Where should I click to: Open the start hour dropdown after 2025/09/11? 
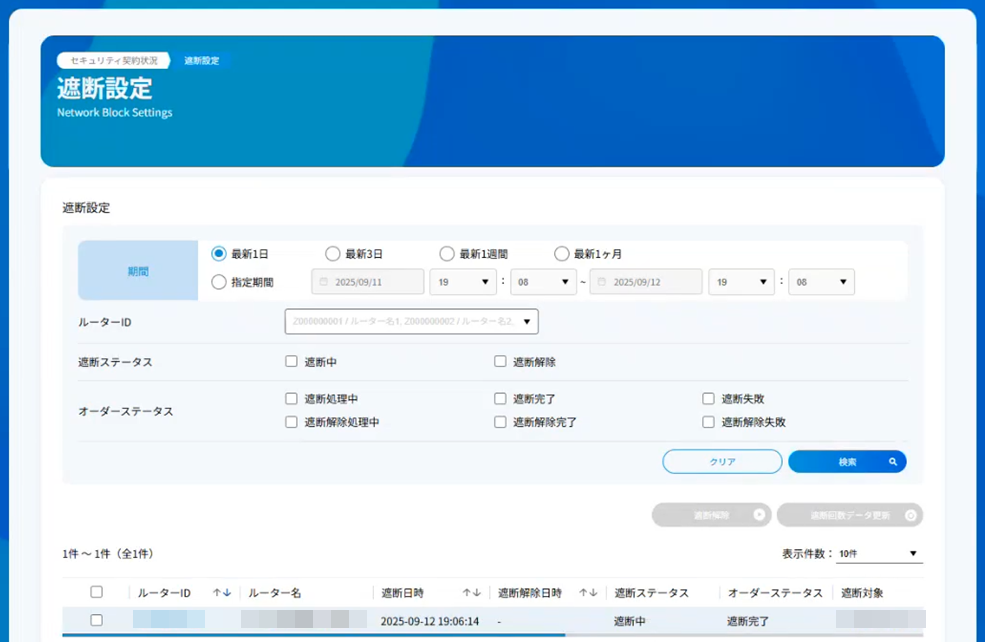pyautogui.click(x=463, y=283)
